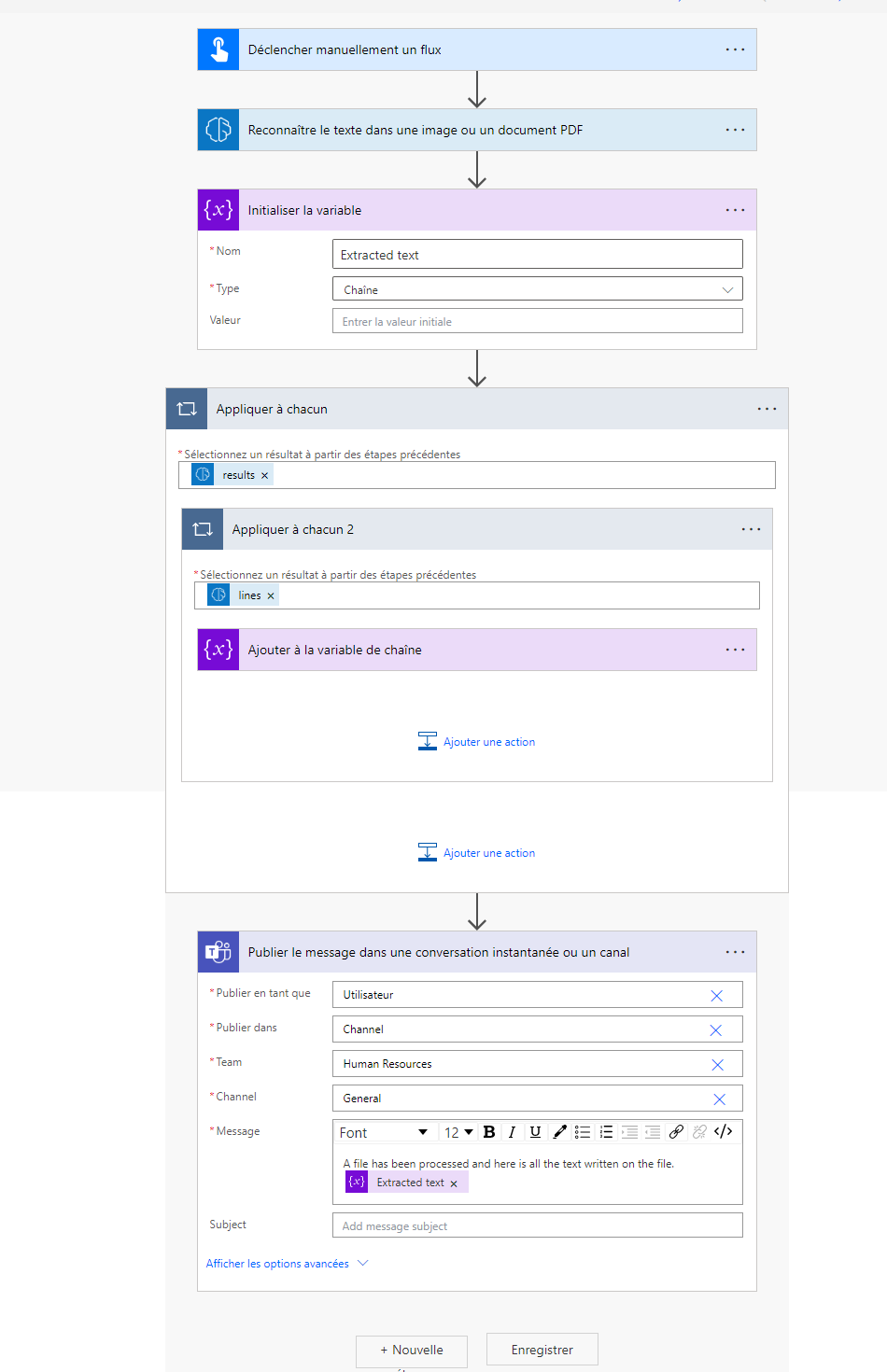
Task: Open options menu for Ajouter à la variable de chaîne
Action: pyautogui.click(x=736, y=650)
